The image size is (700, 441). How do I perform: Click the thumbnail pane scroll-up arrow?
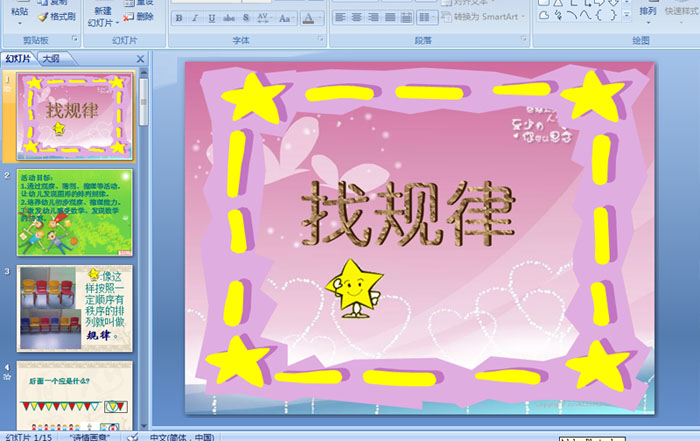[143, 71]
